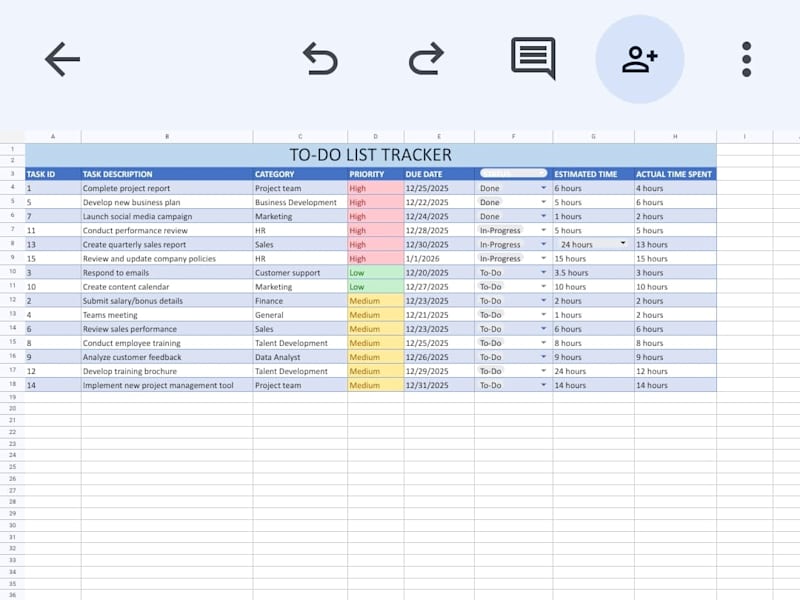800x600 pixels.
Task: Select the General category cell
Action: point(300,315)
